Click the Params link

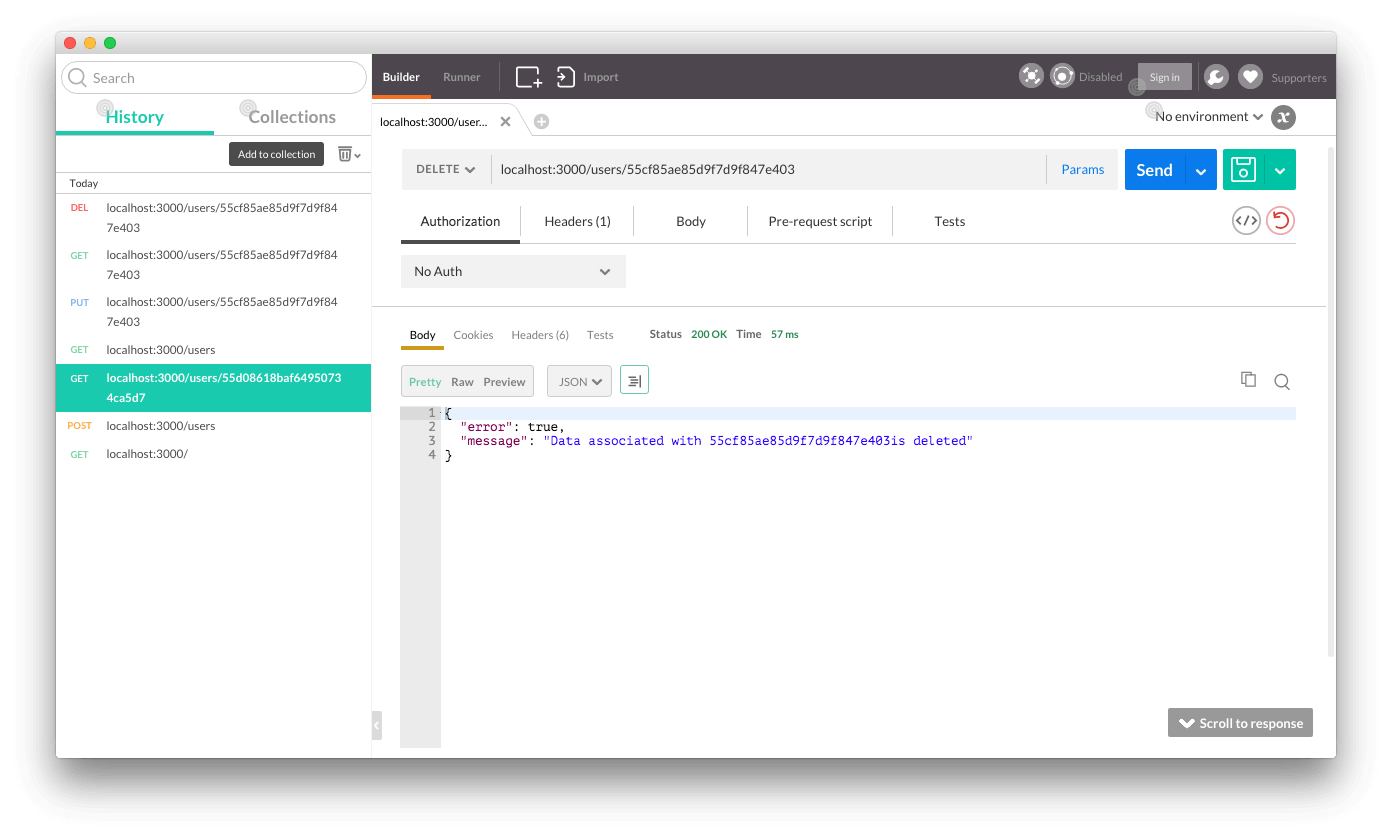[x=1082, y=170]
